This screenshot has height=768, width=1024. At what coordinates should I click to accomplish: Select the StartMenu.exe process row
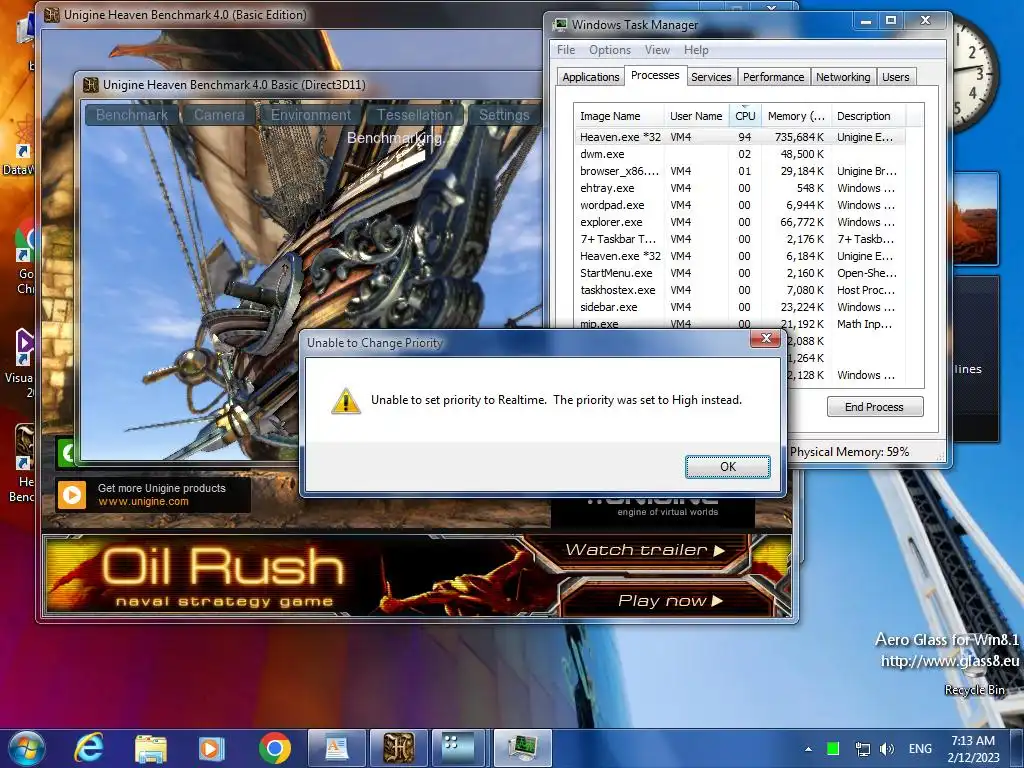click(x=740, y=273)
